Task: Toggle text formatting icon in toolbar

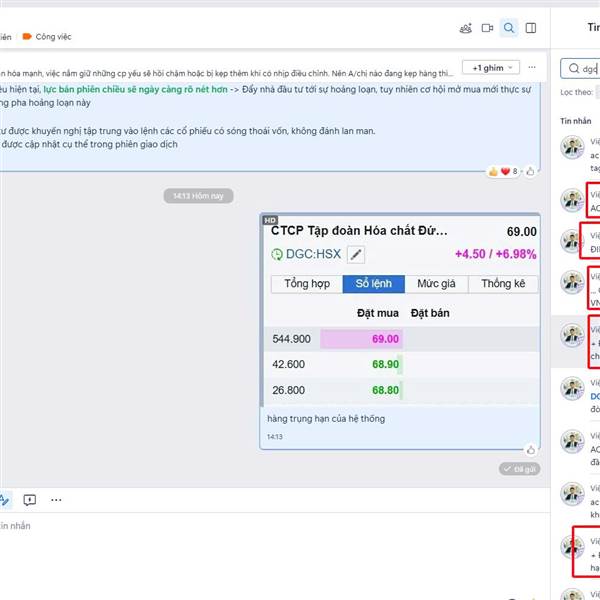Action: point(5,500)
